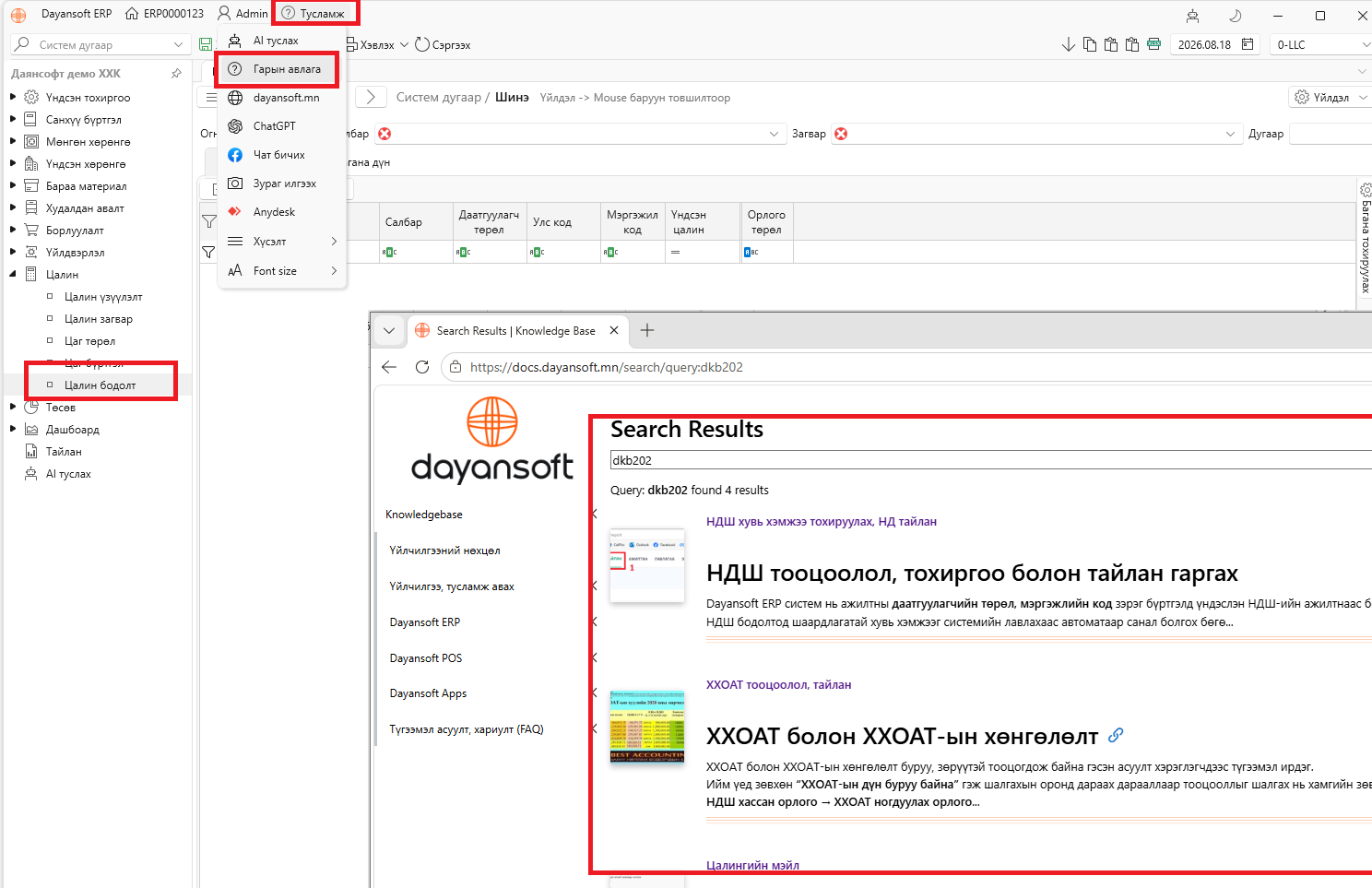The height and width of the screenshot is (888, 1372).
Task: Click Орлого төрөл column filter type icon
Action: (751, 252)
